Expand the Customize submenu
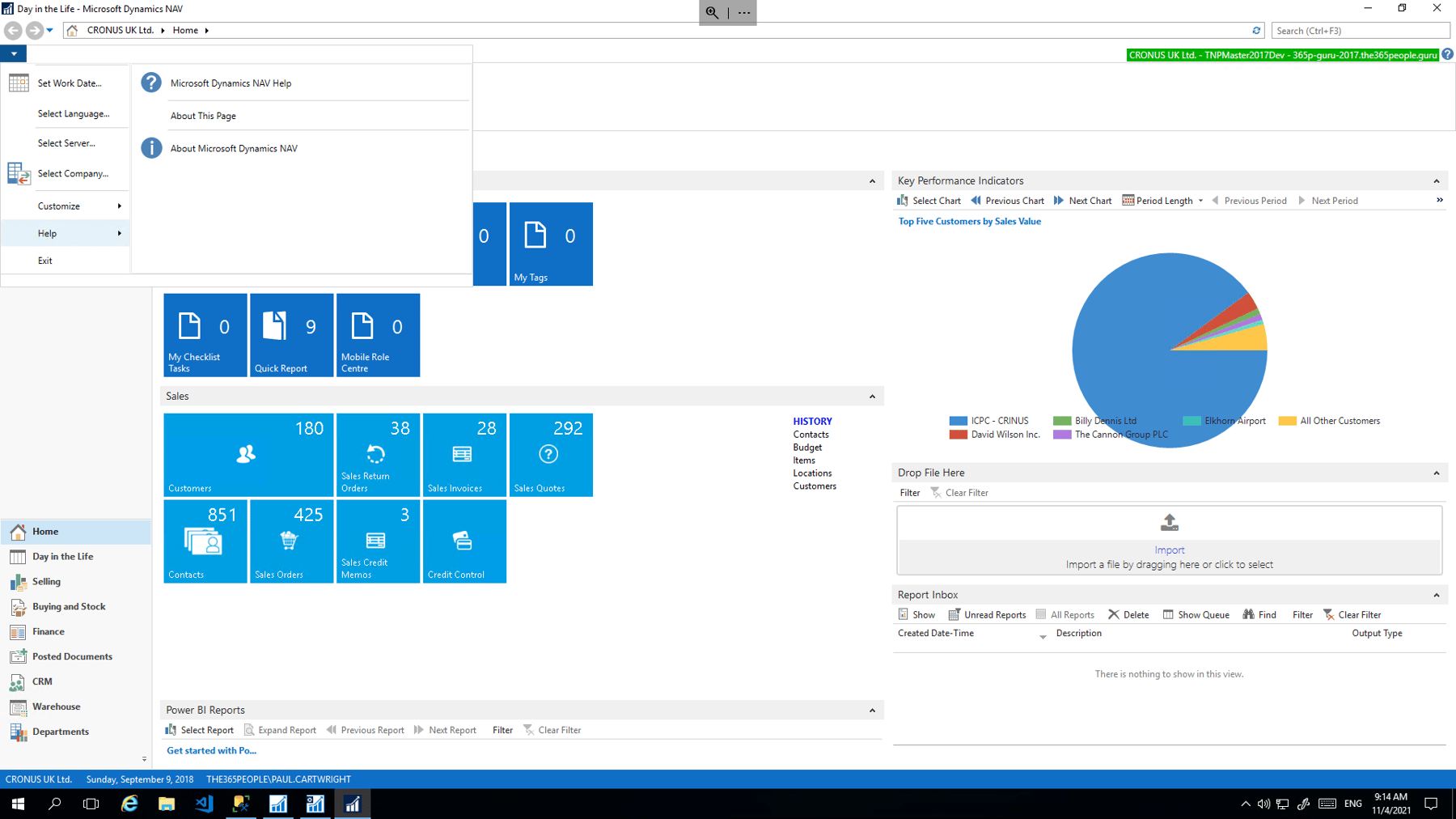Image resolution: width=1456 pixels, height=819 pixels. (61, 206)
